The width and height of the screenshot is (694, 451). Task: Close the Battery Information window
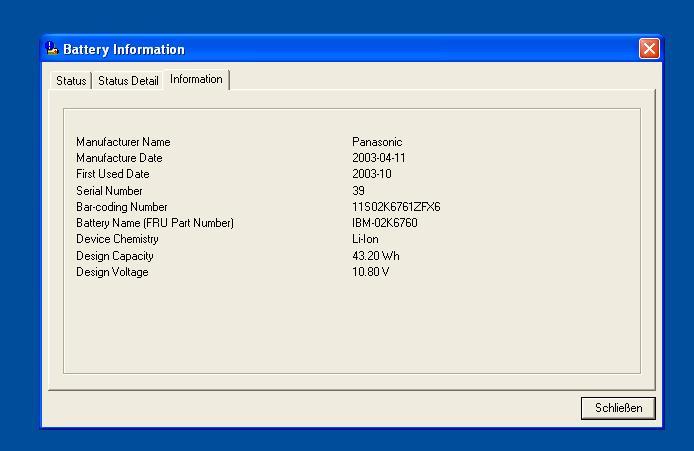click(649, 49)
